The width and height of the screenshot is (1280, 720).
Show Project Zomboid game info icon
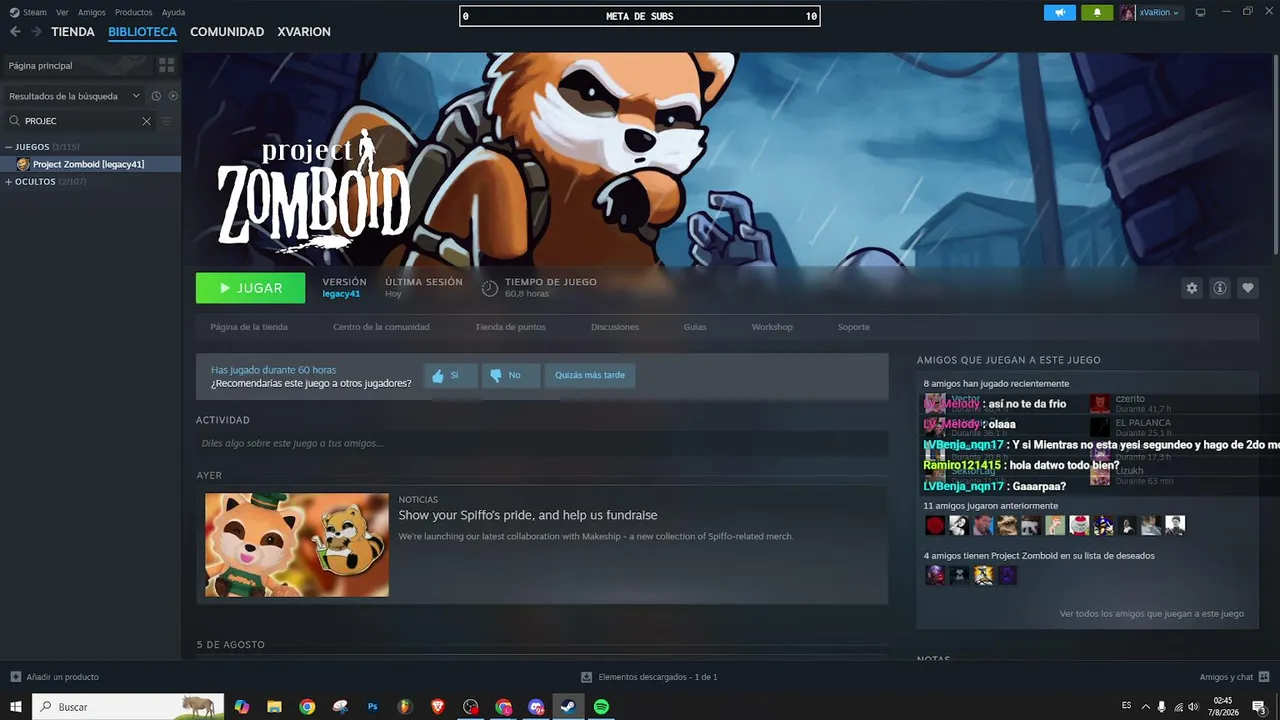click(x=1219, y=288)
